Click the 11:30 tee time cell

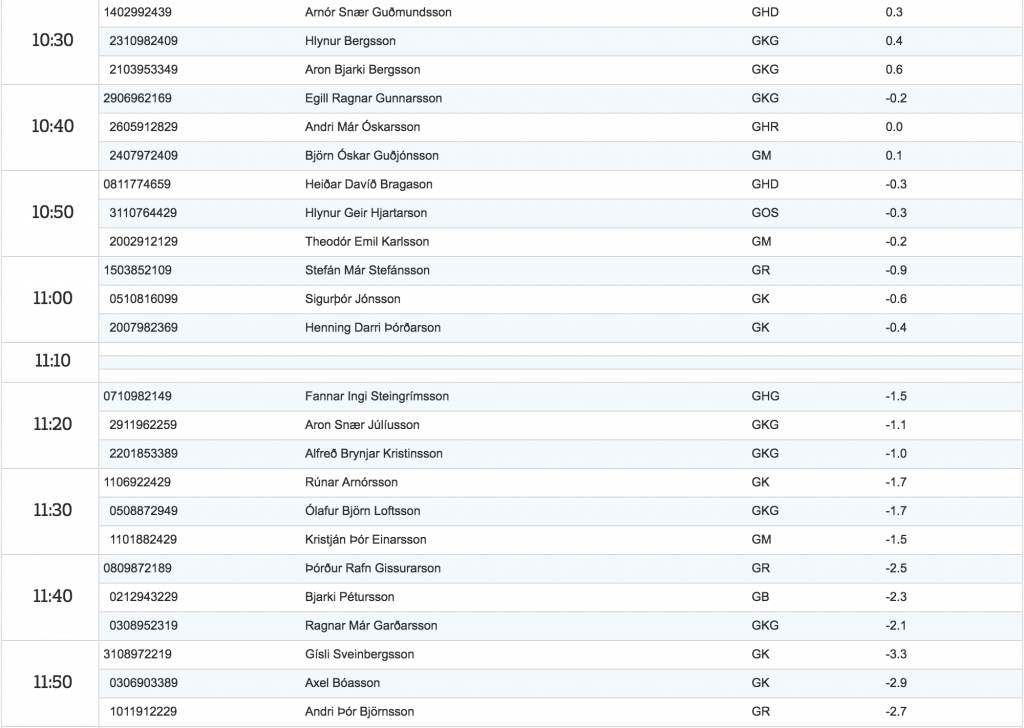point(52,511)
